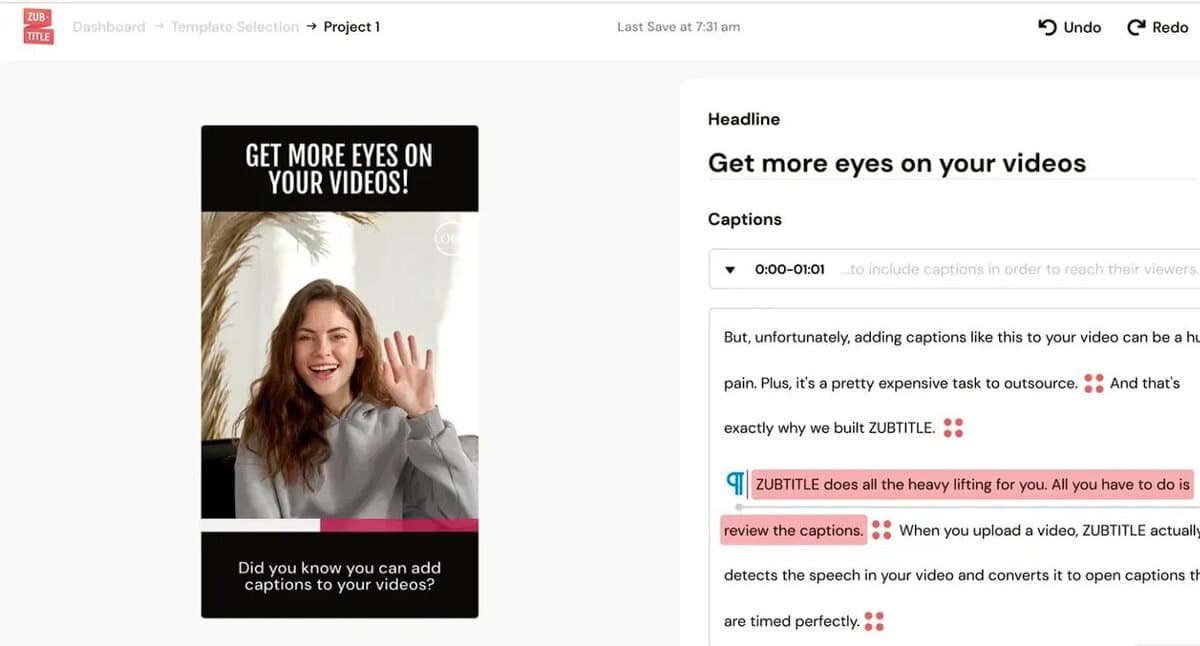Click the blue paragraph mark icon
This screenshot has width=1200, height=646.
click(x=735, y=484)
